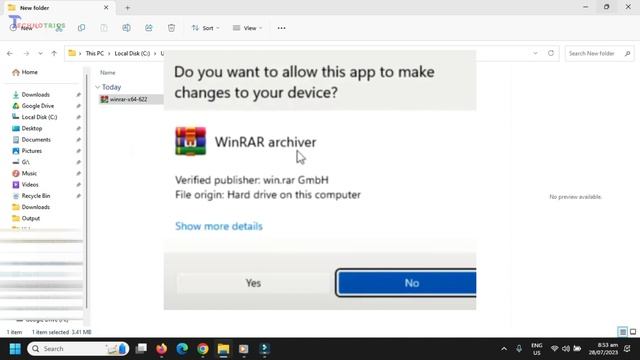Click Local Disk (C:) in address breadcrumb
Screen dimensions: 640x360
tap(132, 53)
